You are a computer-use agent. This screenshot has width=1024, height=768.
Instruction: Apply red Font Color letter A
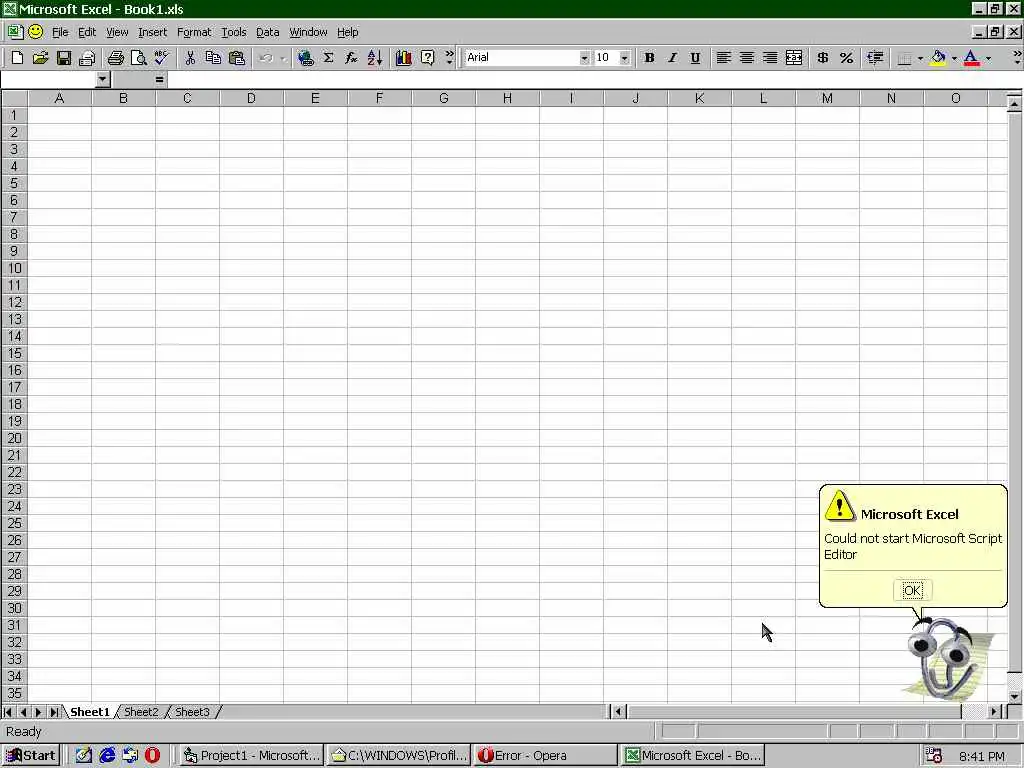972,58
